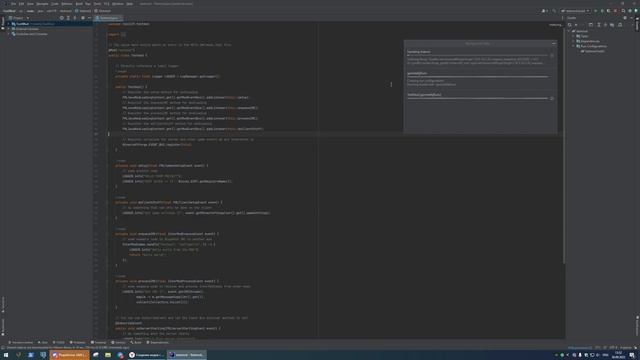This screenshot has width=640, height=360.
Task: Open the Refactor menu
Action: [67, 4]
